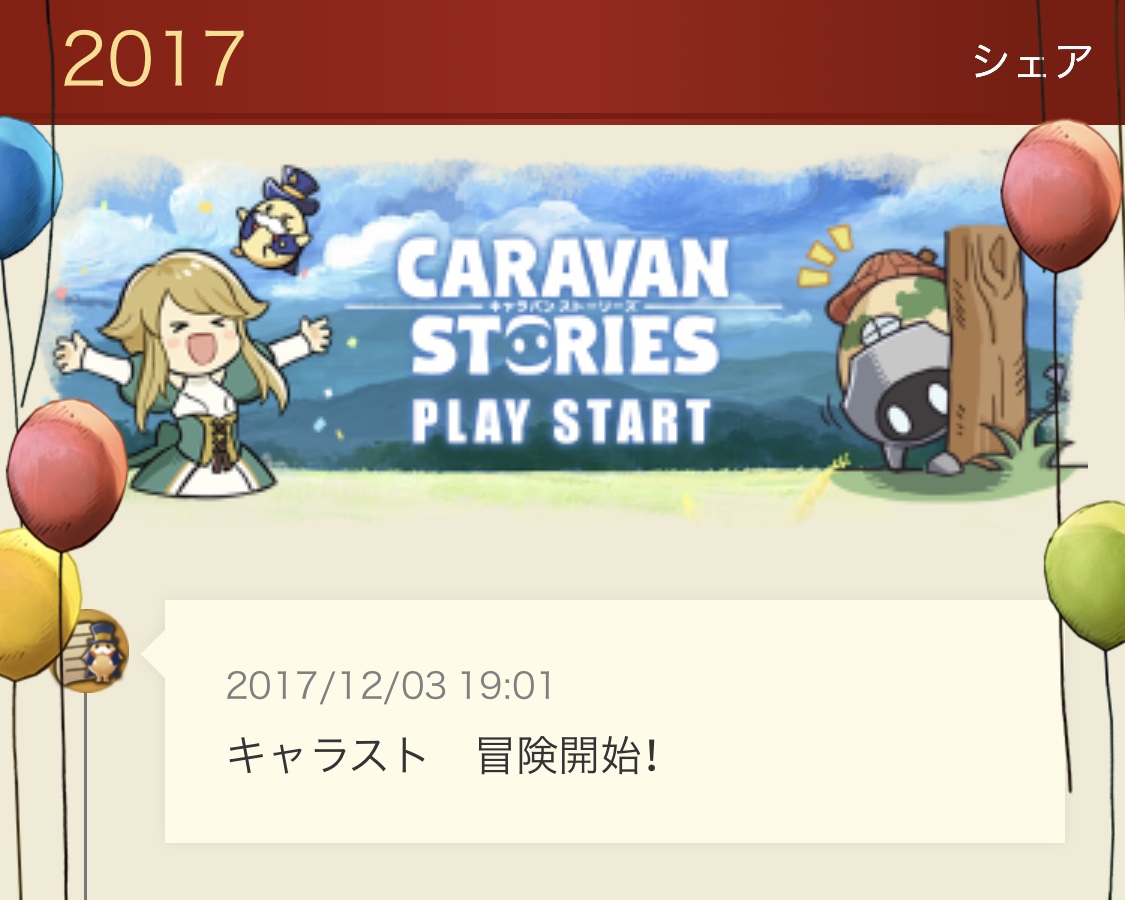The width and height of the screenshot is (1125, 900).
Task: Click the 2017/12/03 19:01 timestamp
Action: pos(390,685)
